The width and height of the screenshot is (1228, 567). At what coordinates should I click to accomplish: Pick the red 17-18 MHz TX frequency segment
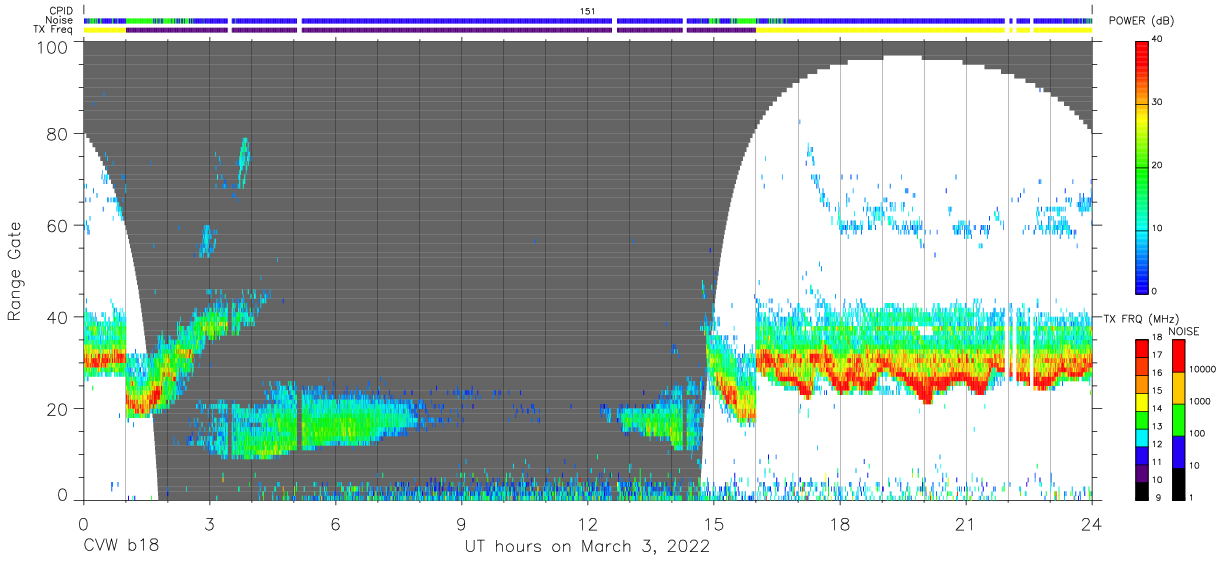tap(1142, 349)
